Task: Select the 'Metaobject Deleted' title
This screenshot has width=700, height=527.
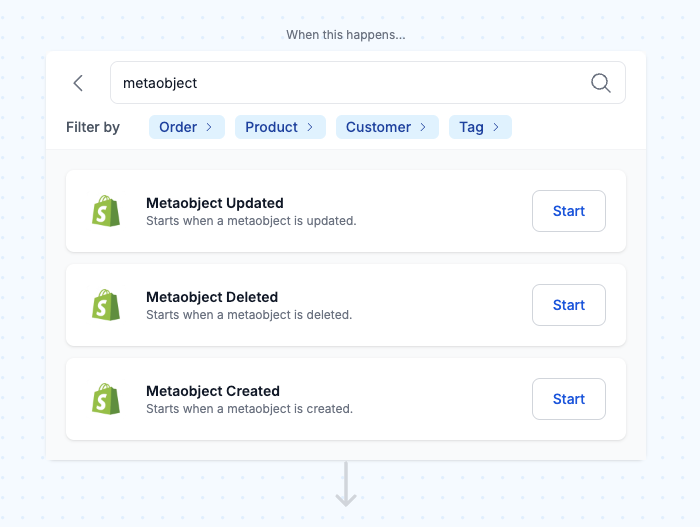Action: [212, 297]
